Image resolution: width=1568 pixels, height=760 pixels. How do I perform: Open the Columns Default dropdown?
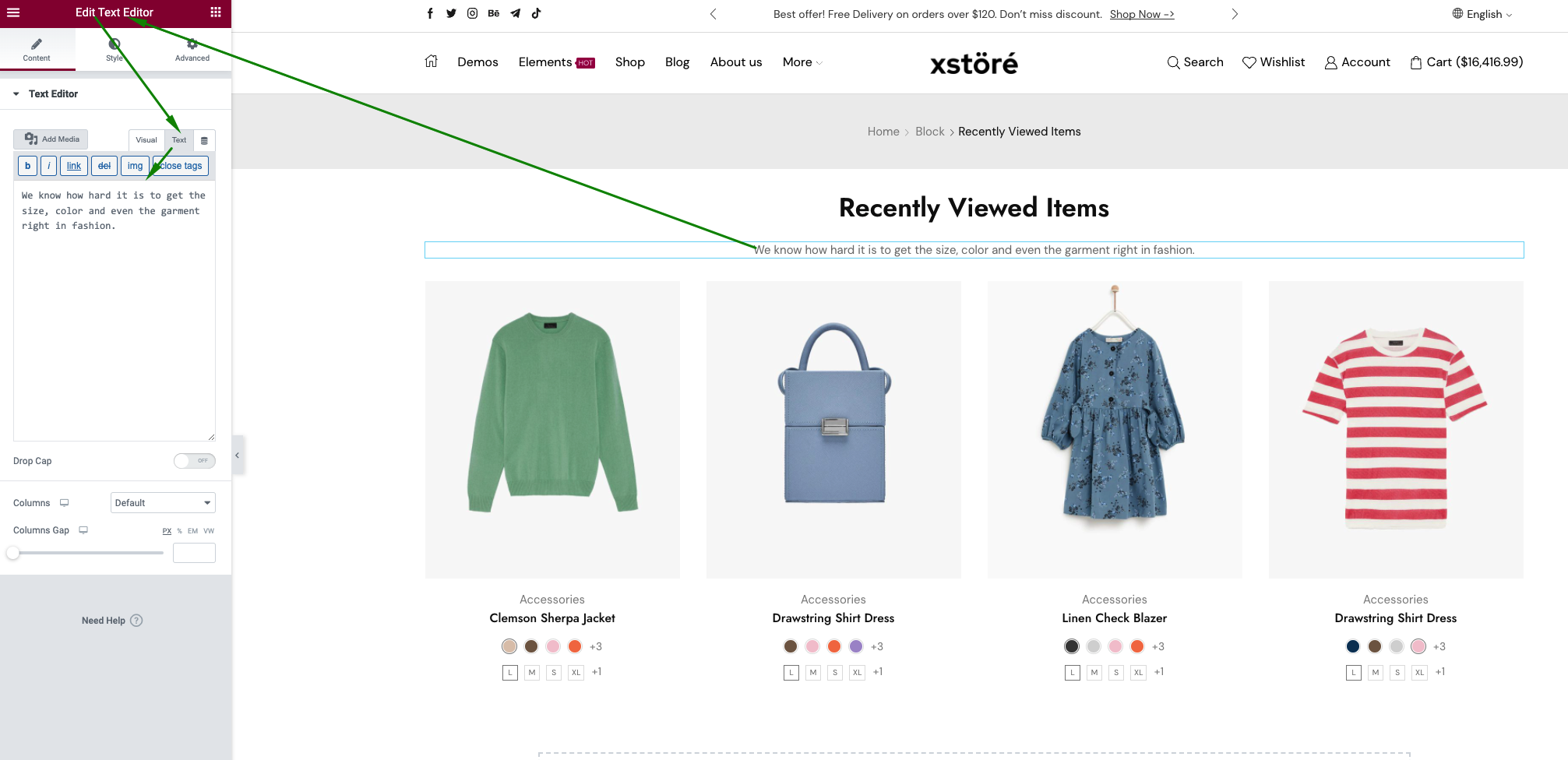click(163, 503)
